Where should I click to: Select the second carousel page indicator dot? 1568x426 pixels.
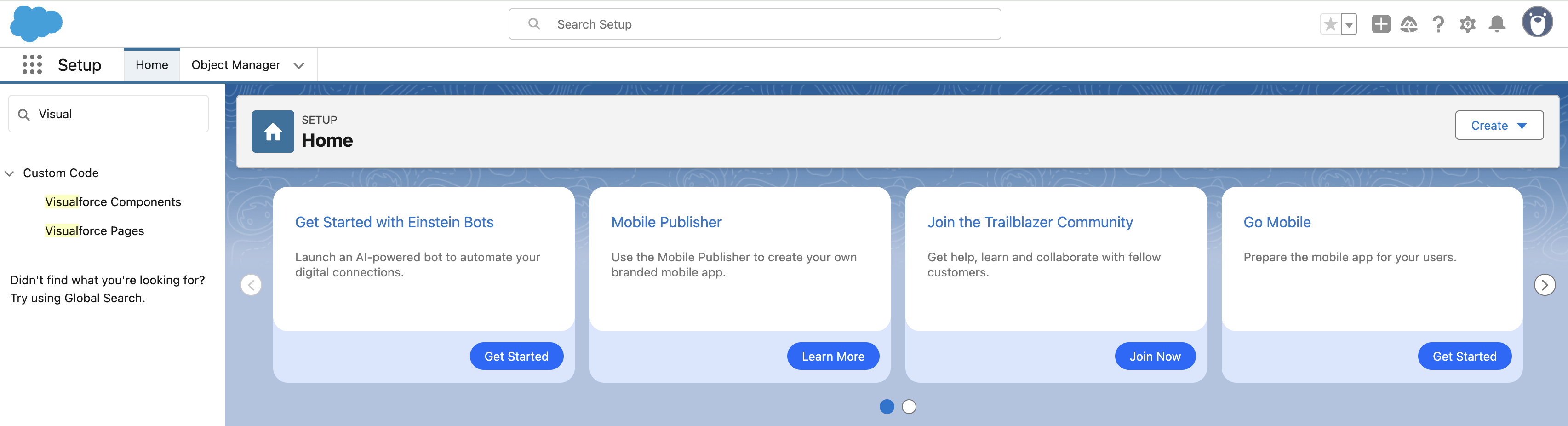click(x=909, y=407)
